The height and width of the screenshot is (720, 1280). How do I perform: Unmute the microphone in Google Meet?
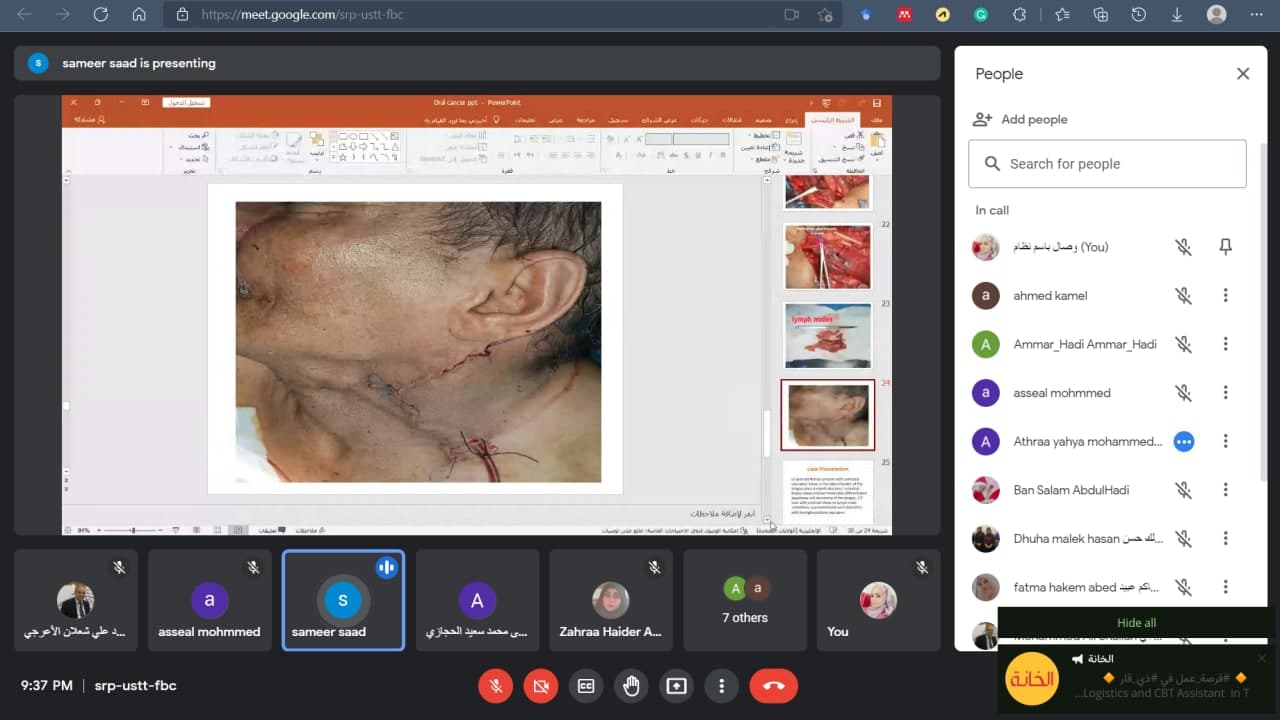[x=495, y=686]
